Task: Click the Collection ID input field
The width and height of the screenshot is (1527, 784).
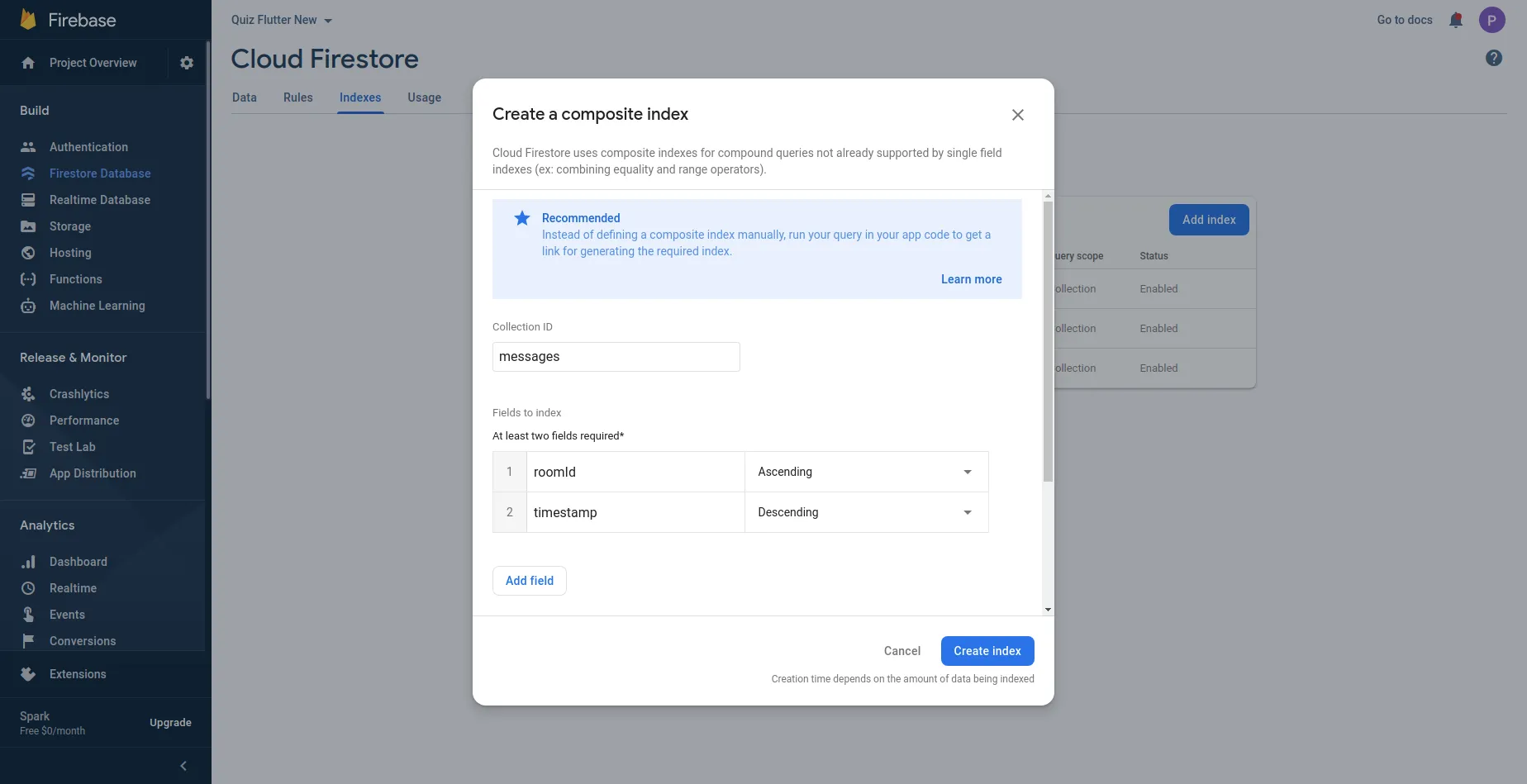Action: coord(616,357)
